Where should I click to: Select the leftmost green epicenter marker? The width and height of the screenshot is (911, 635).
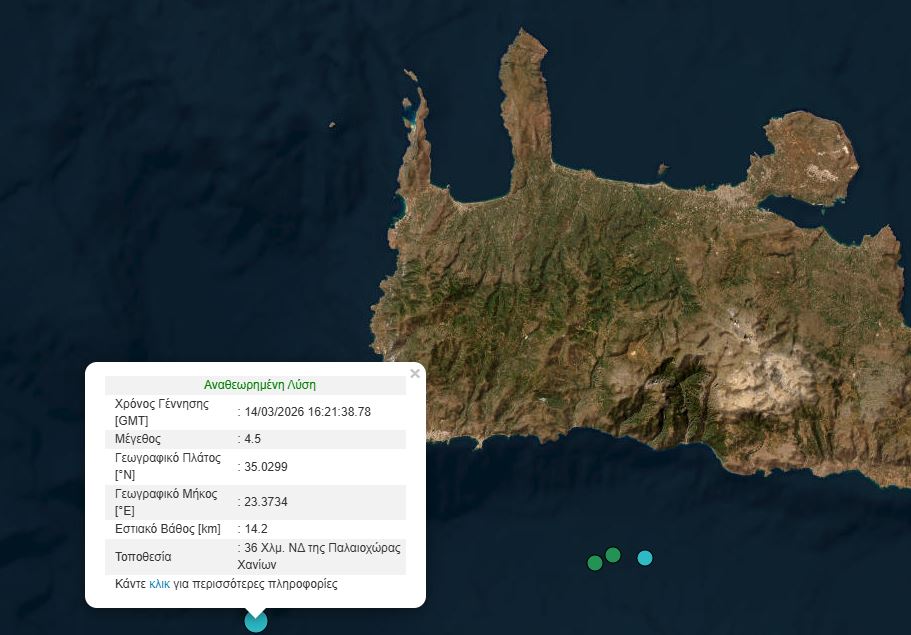coord(593,563)
